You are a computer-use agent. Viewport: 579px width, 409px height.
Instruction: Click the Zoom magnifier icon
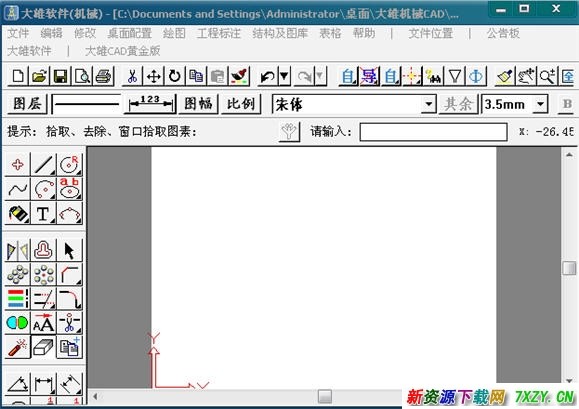click(x=547, y=76)
